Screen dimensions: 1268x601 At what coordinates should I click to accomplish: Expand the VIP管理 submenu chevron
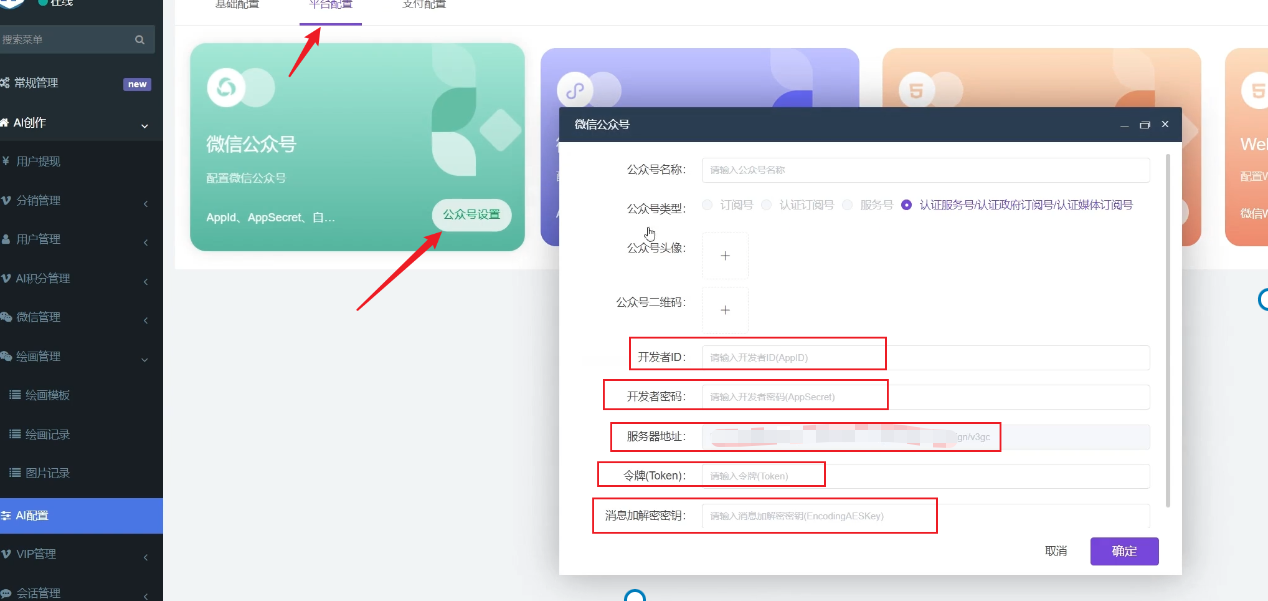point(145,557)
